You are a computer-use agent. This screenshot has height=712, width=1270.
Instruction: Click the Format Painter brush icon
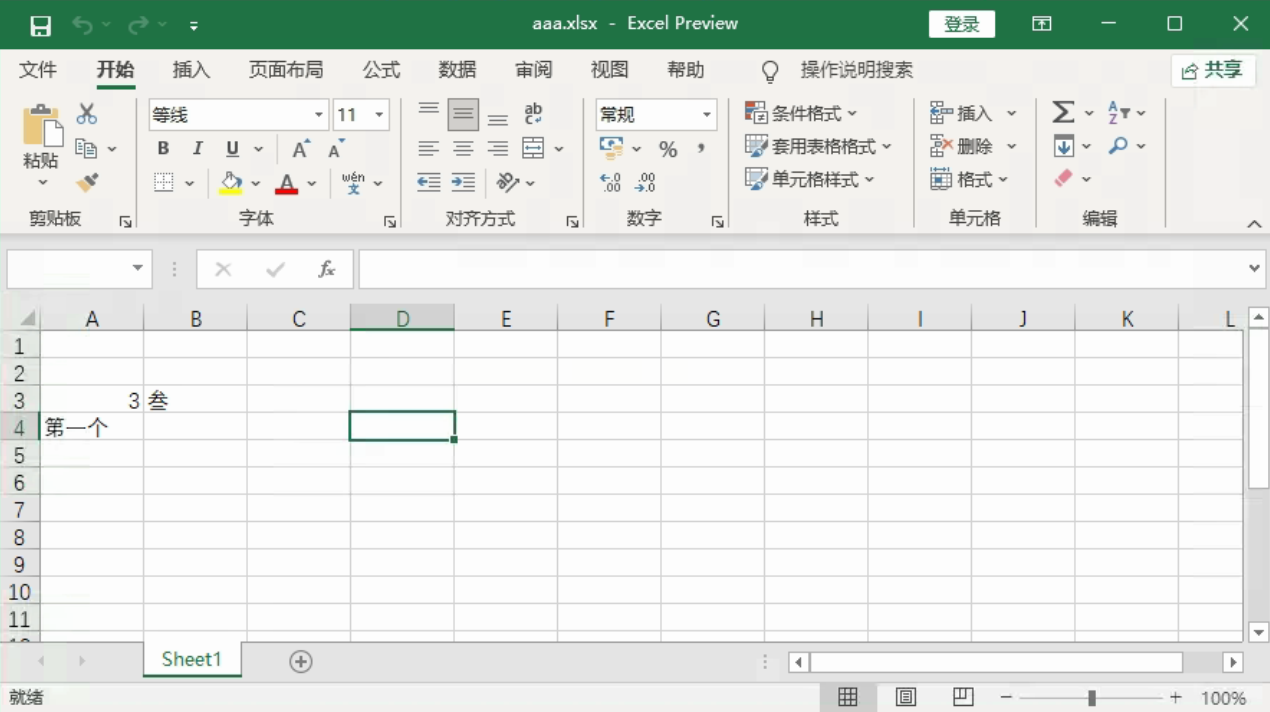[x=88, y=182]
